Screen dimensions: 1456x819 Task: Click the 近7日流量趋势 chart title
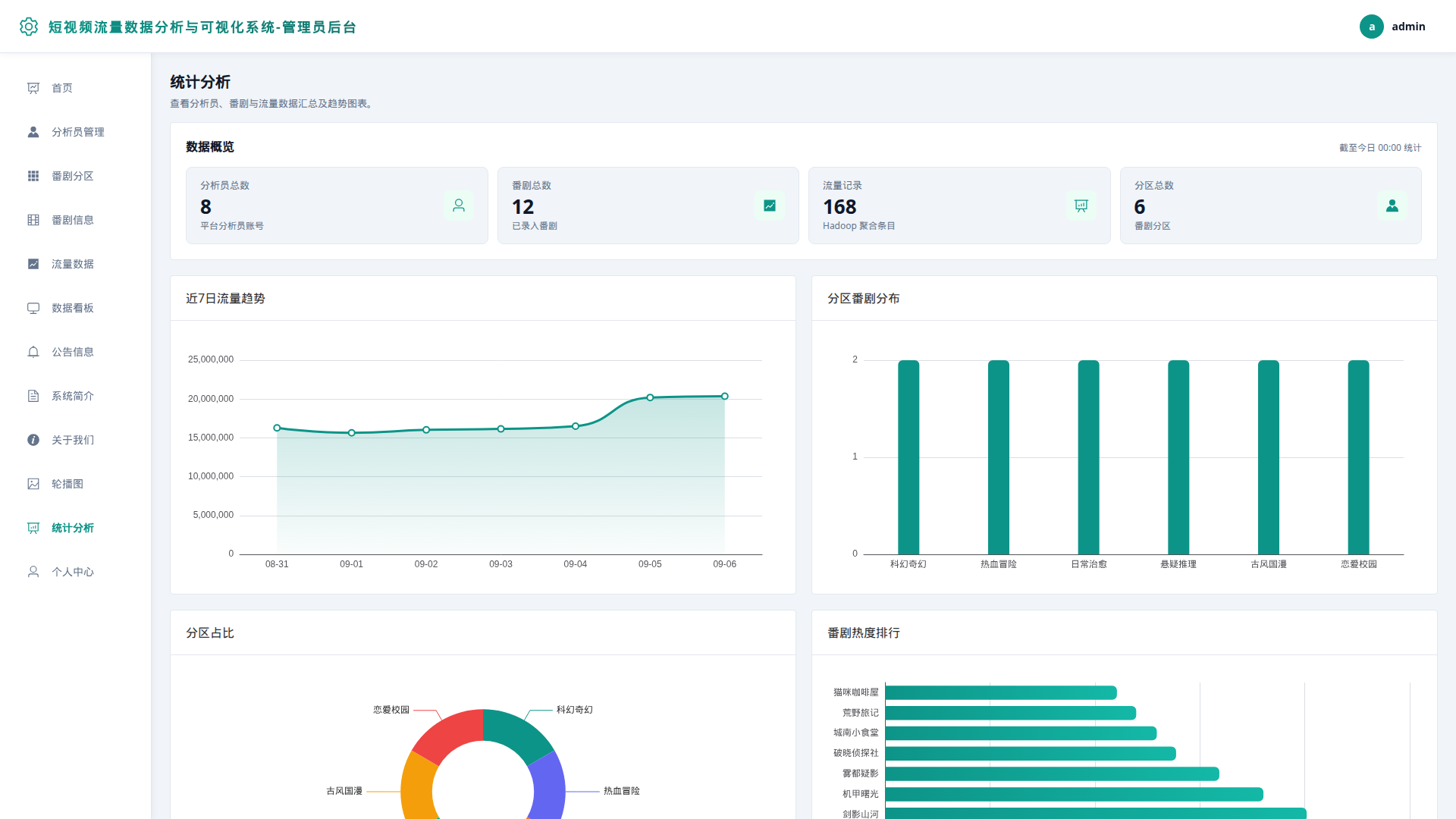[225, 299]
